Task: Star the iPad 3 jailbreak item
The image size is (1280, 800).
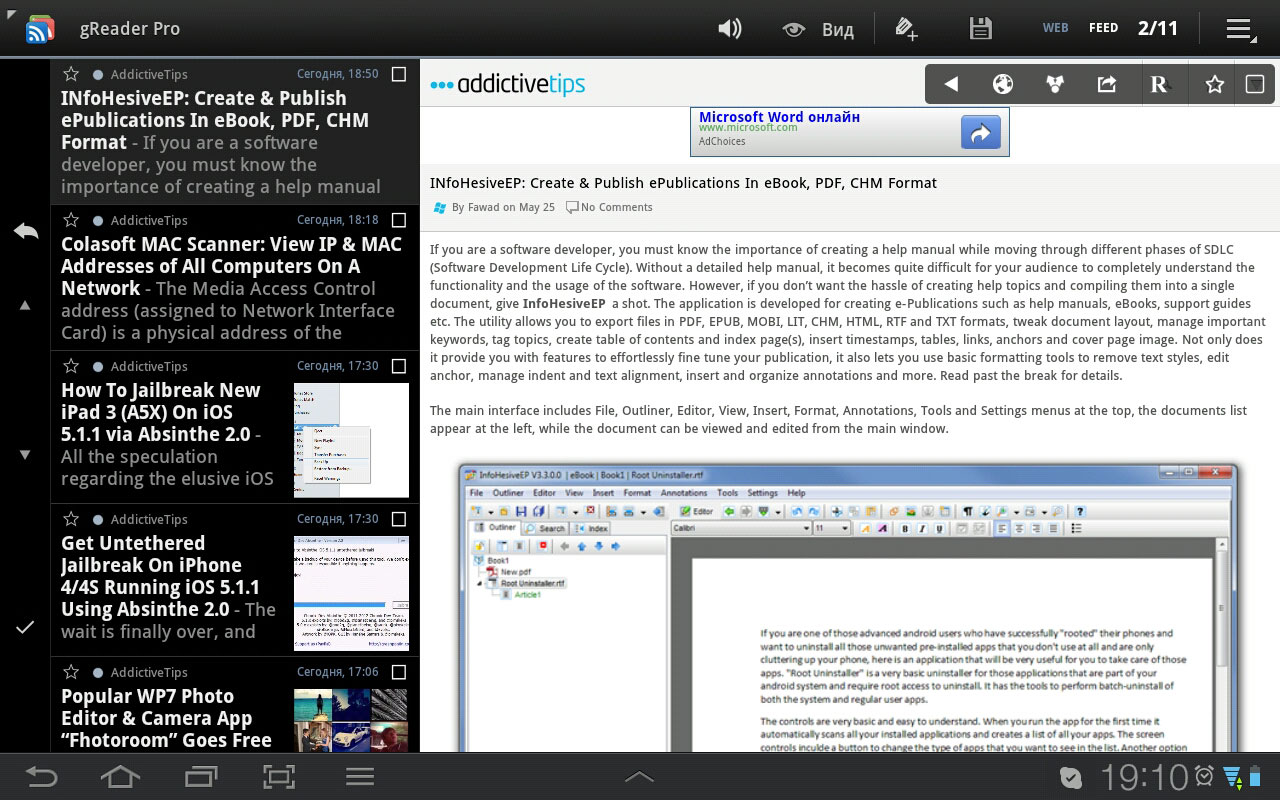Action: 71,366
